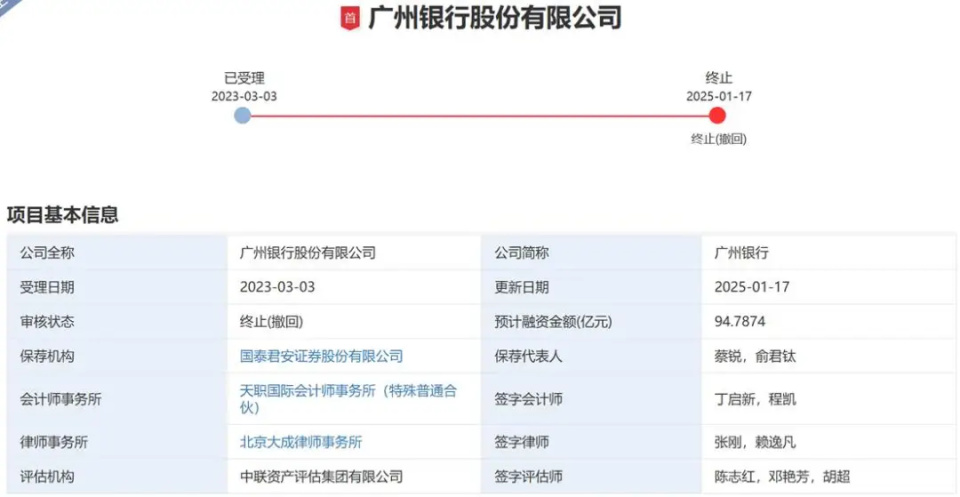This screenshot has height=497, width=960.
Task: Select the 蔡锐，俞君钛 representatives value
Action: pyautogui.click(x=755, y=356)
